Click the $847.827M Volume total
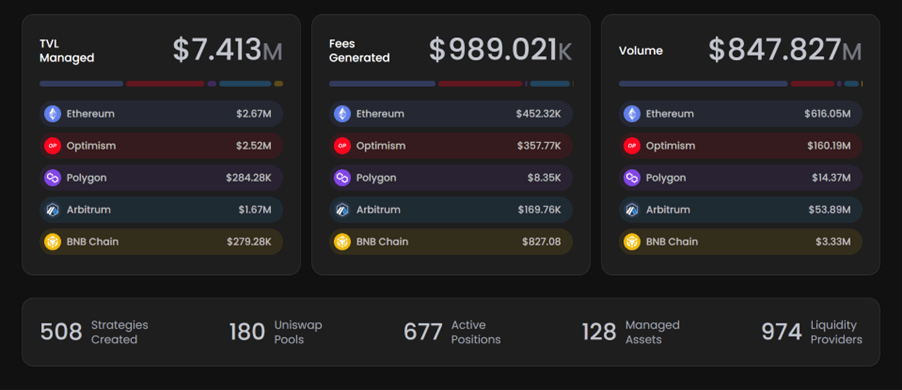Viewport: 902px width, 390px height. click(785, 50)
